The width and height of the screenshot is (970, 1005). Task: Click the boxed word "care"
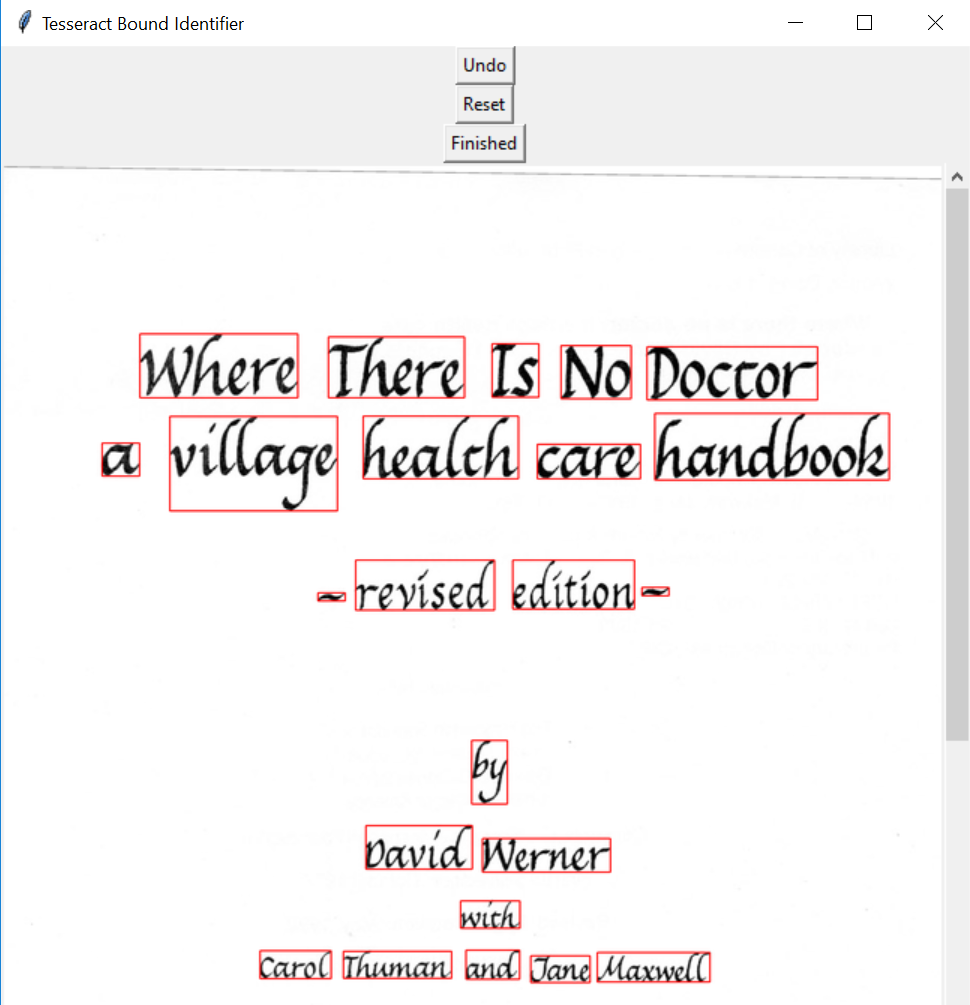[589, 461]
